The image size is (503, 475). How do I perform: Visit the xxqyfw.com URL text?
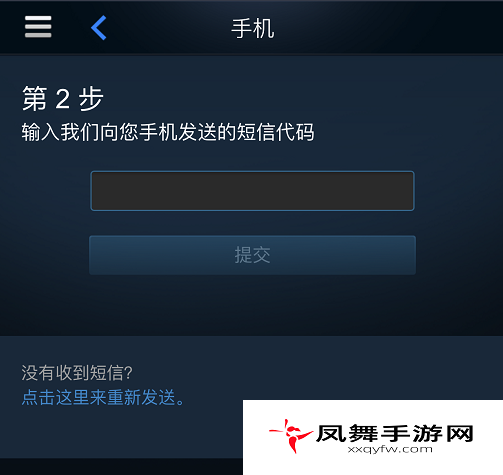[x=390, y=450]
